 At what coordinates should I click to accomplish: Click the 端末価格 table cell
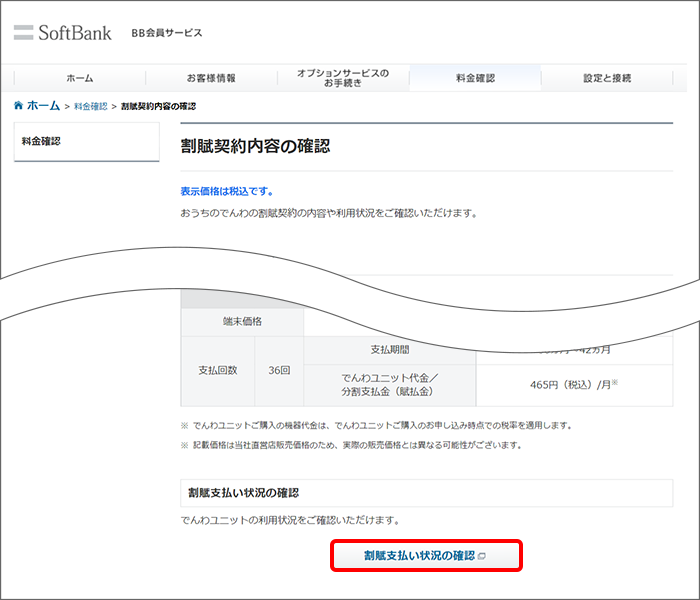coord(242,321)
